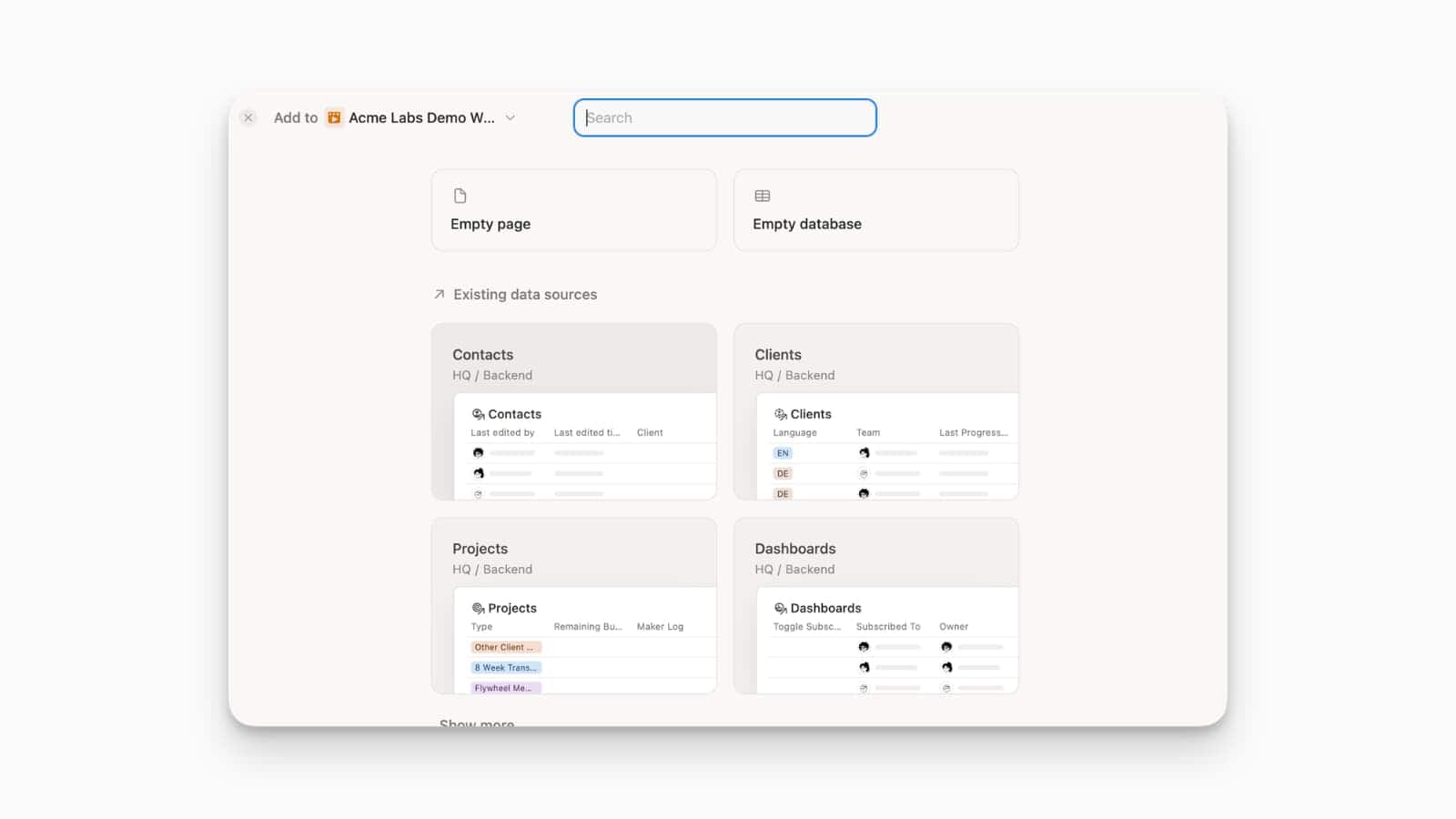Image resolution: width=1456 pixels, height=819 pixels.
Task: Click the Dashboards preview database icon
Action: (780, 608)
